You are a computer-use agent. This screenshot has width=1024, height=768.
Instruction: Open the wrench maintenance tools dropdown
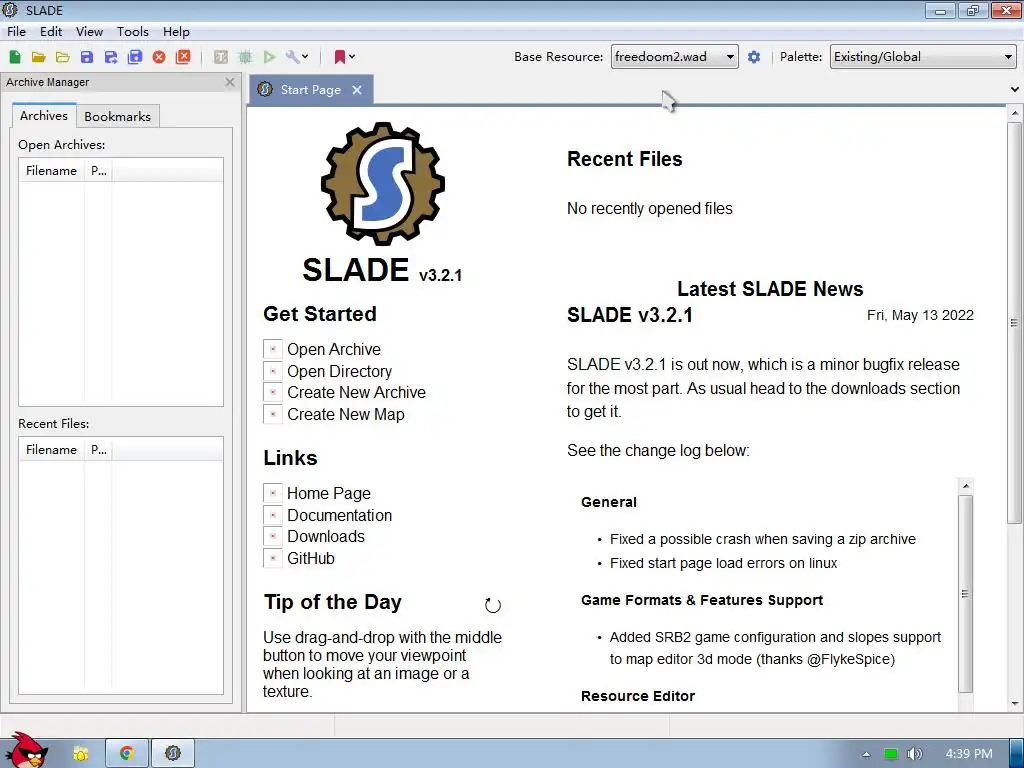pyautogui.click(x=297, y=57)
